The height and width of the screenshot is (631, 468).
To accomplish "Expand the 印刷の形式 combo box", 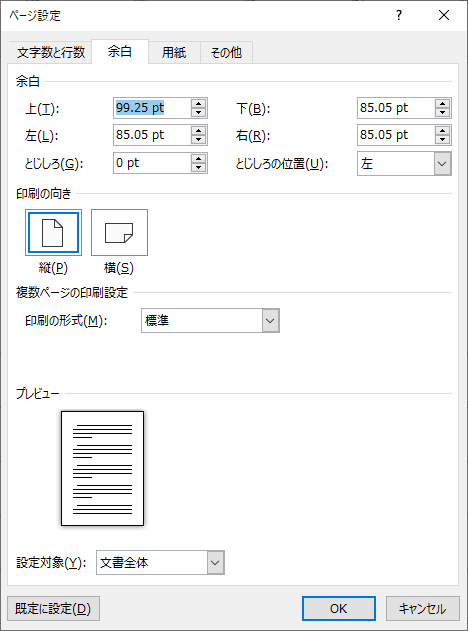I will [x=270, y=321].
